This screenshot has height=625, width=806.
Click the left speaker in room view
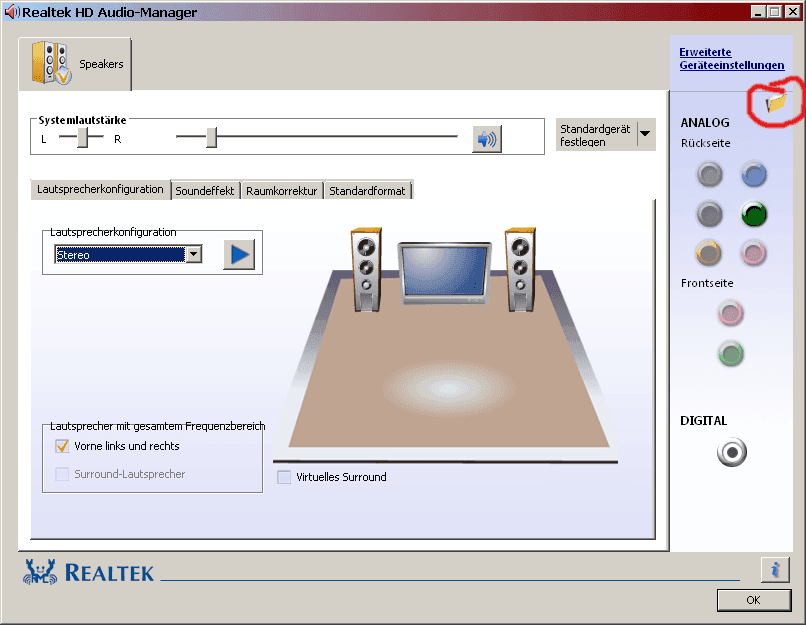click(x=366, y=270)
